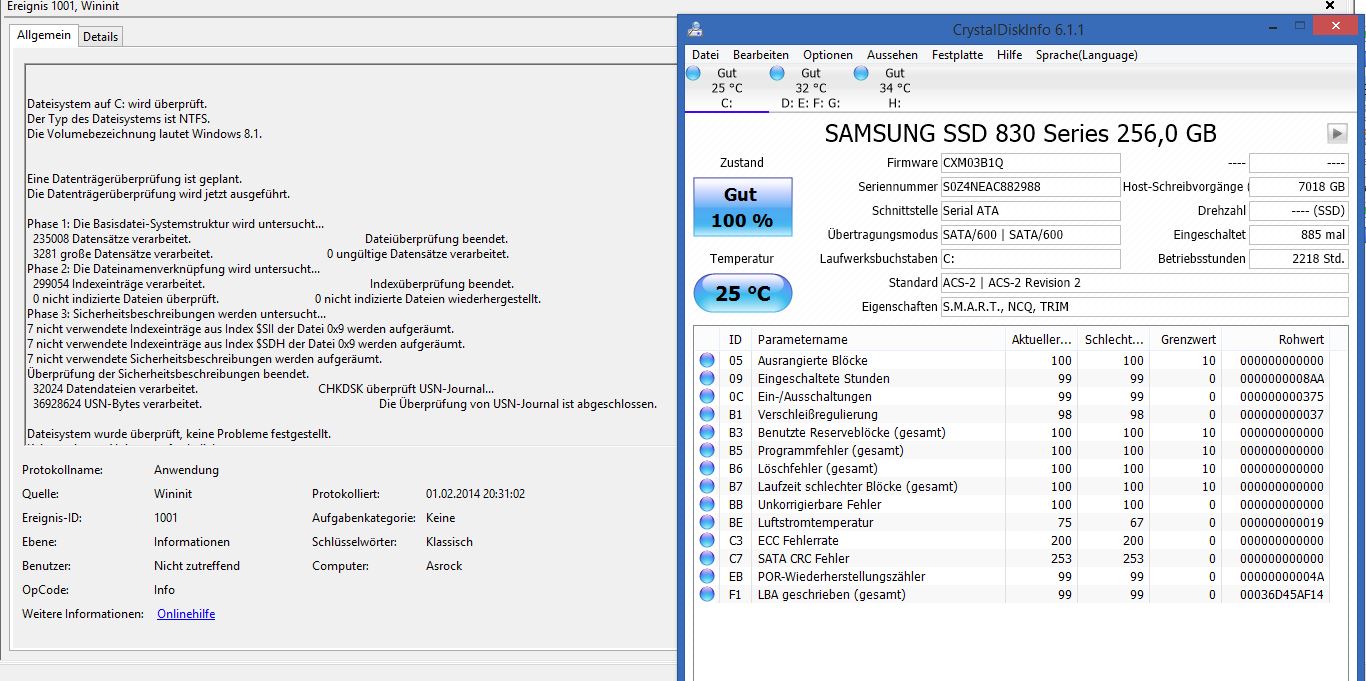The width and height of the screenshot is (1366, 681).
Task: Open the Optionen menu
Action: 828,55
